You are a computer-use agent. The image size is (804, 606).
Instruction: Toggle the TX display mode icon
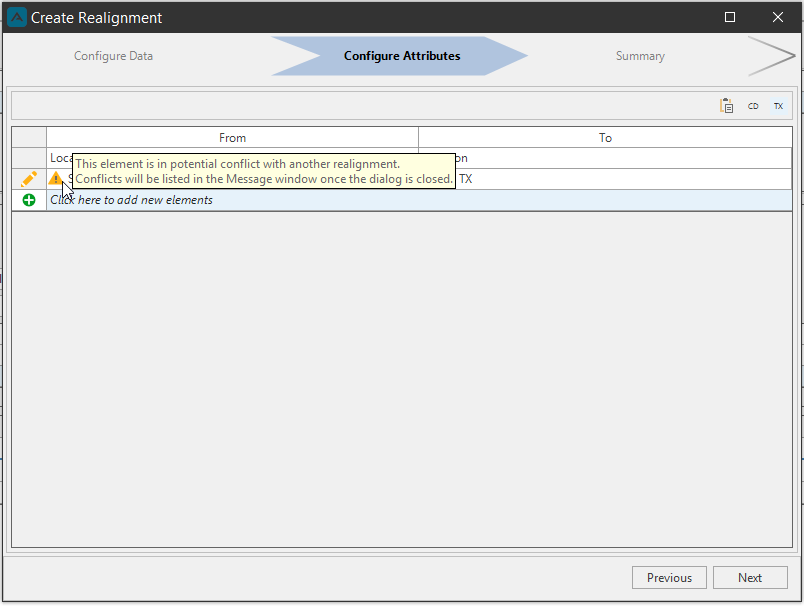[778, 106]
